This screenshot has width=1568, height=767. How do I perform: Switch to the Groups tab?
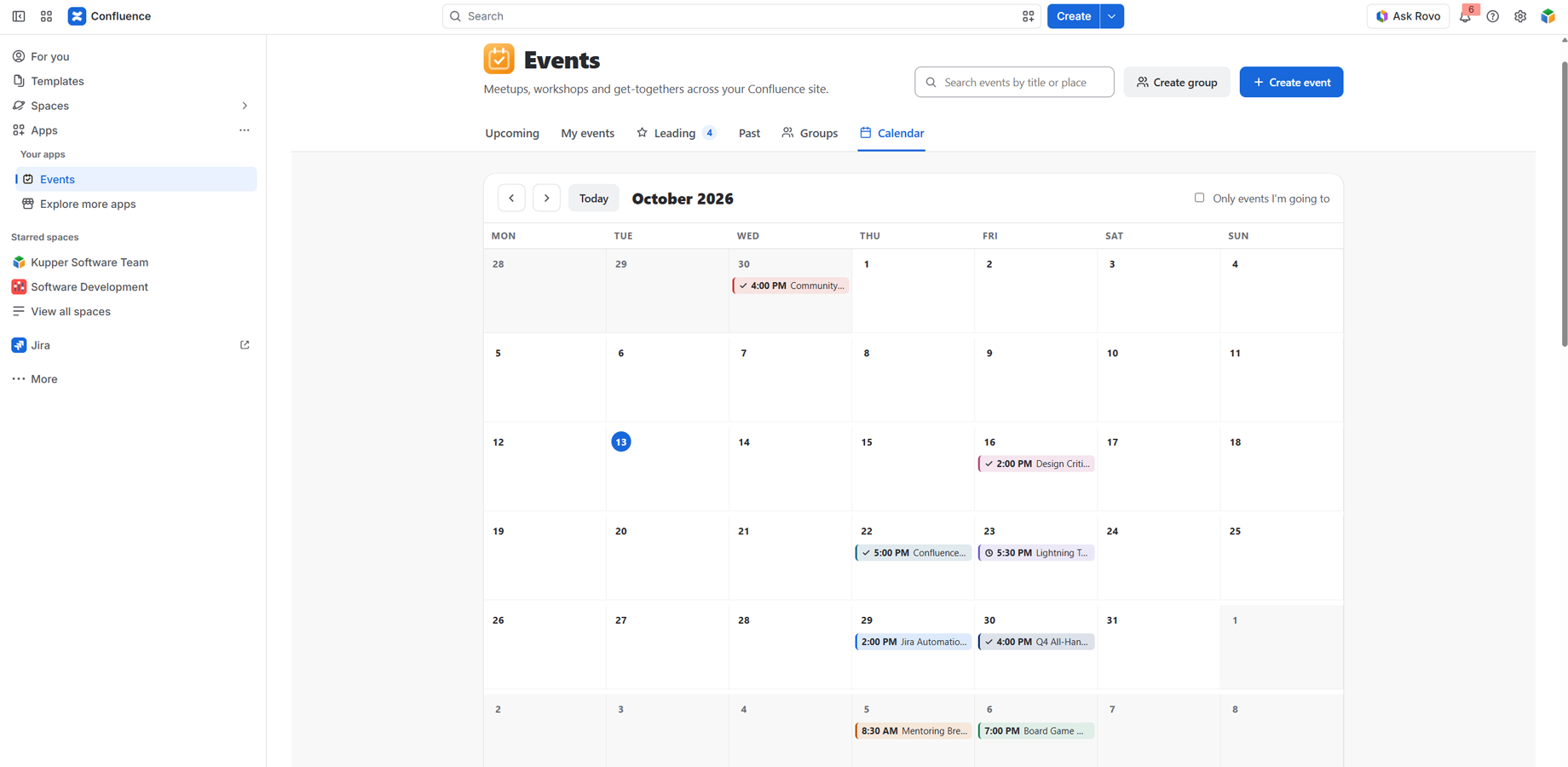(810, 133)
